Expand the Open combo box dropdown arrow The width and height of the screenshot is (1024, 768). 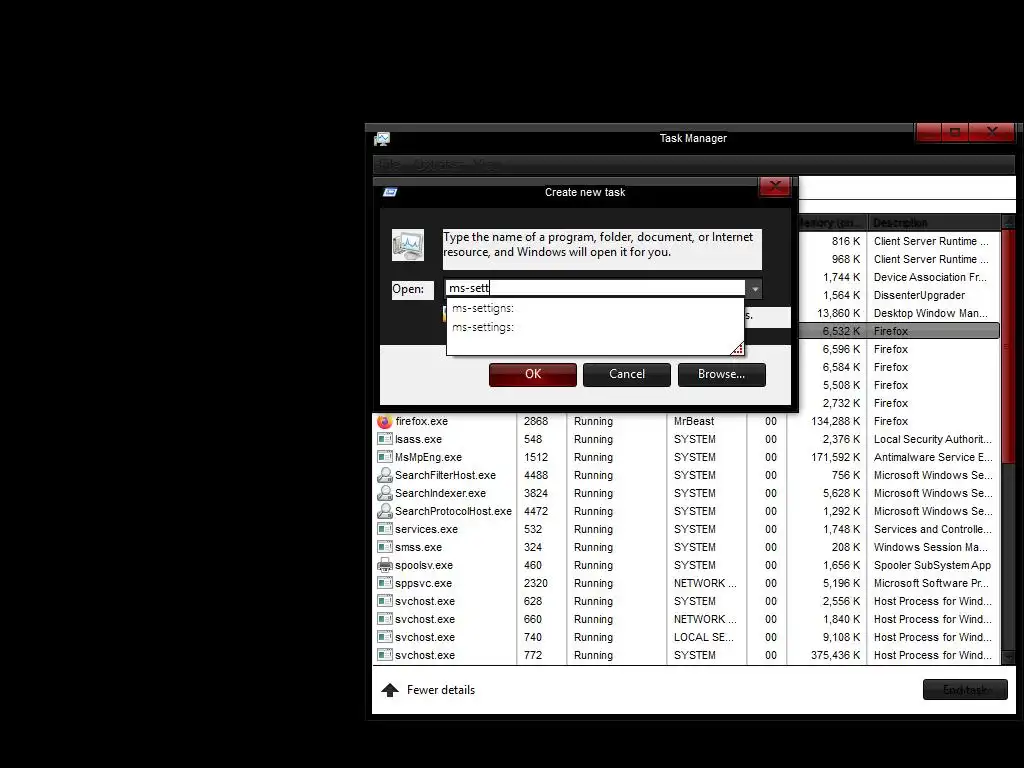pos(754,289)
